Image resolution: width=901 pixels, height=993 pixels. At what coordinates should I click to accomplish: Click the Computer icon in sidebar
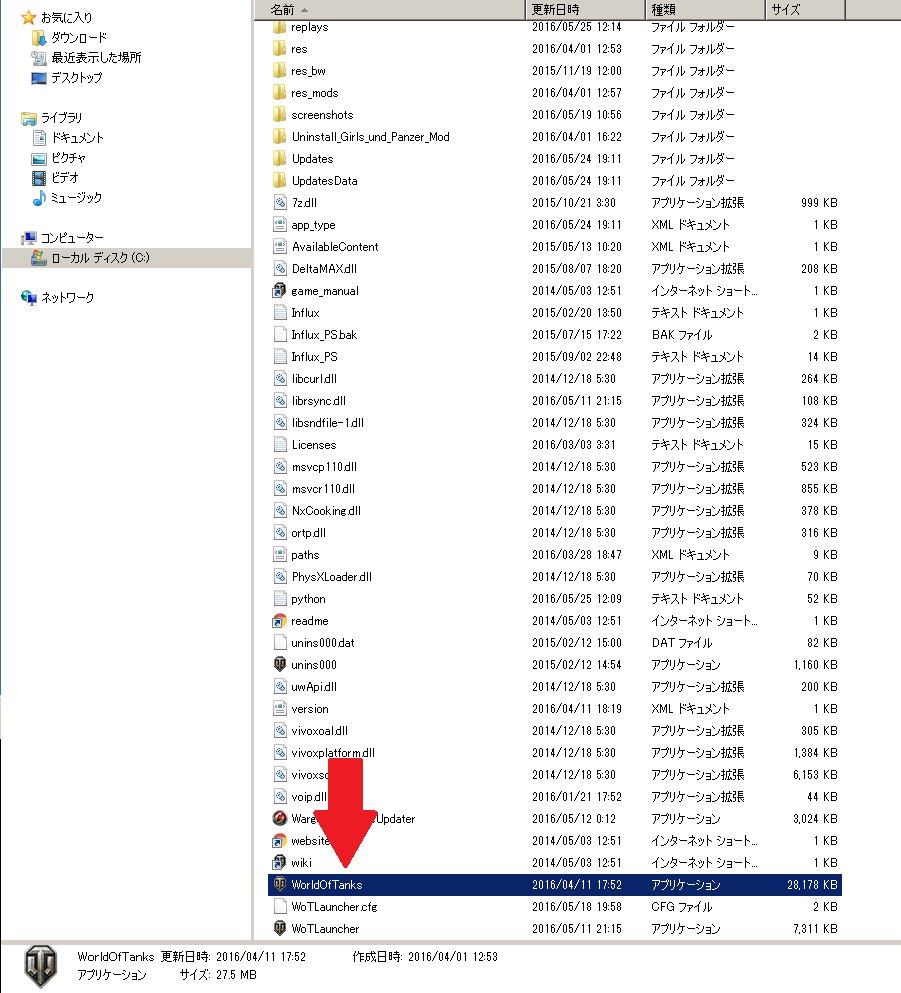[28, 237]
